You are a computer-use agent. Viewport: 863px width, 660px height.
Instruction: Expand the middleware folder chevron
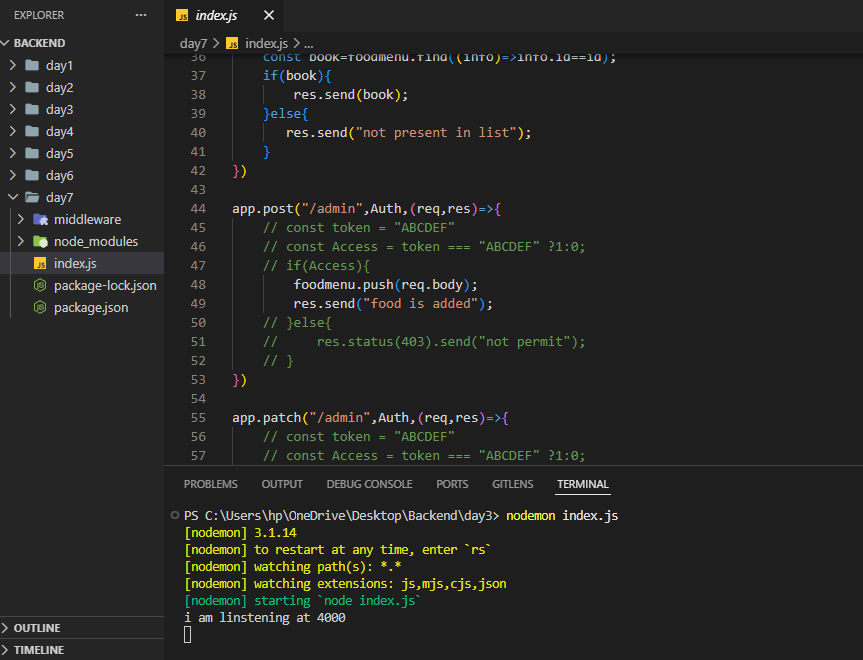[21, 219]
